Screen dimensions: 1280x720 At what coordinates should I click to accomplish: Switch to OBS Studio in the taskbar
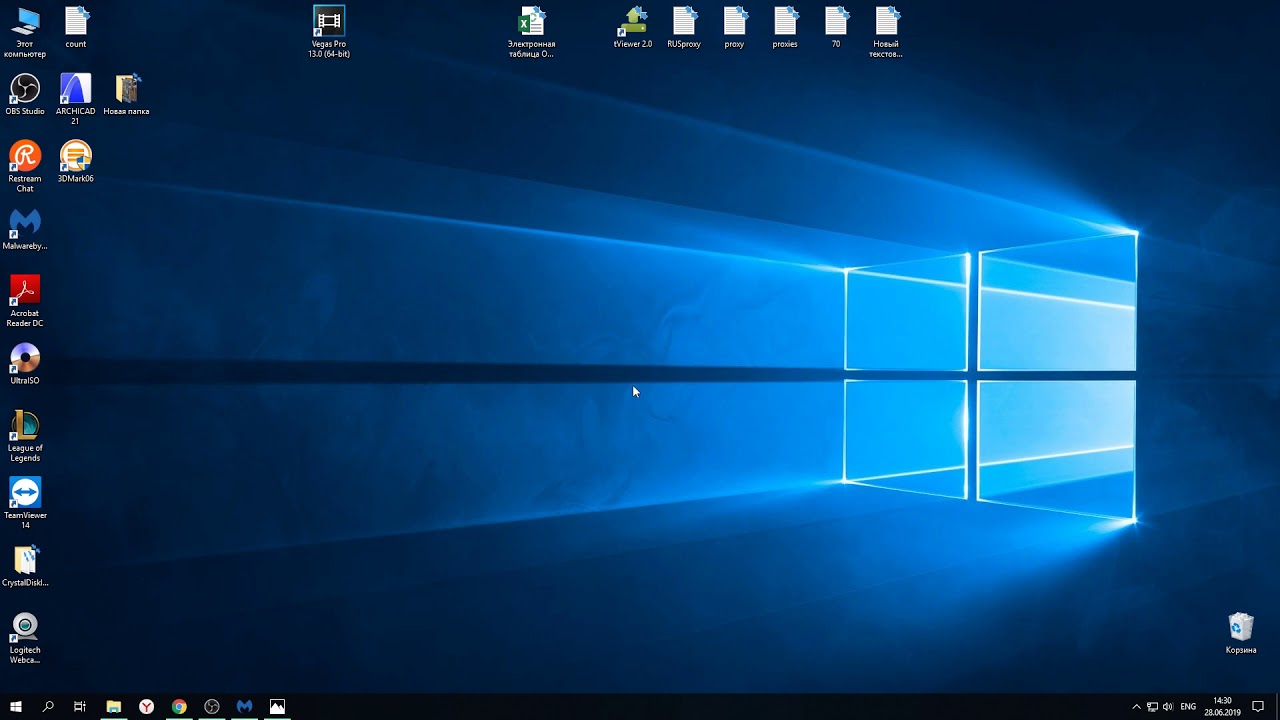coord(212,706)
